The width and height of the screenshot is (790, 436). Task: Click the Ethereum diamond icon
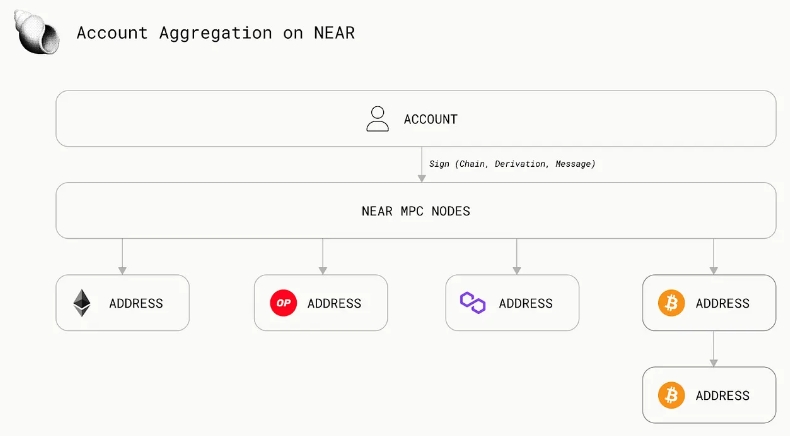pos(82,303)
